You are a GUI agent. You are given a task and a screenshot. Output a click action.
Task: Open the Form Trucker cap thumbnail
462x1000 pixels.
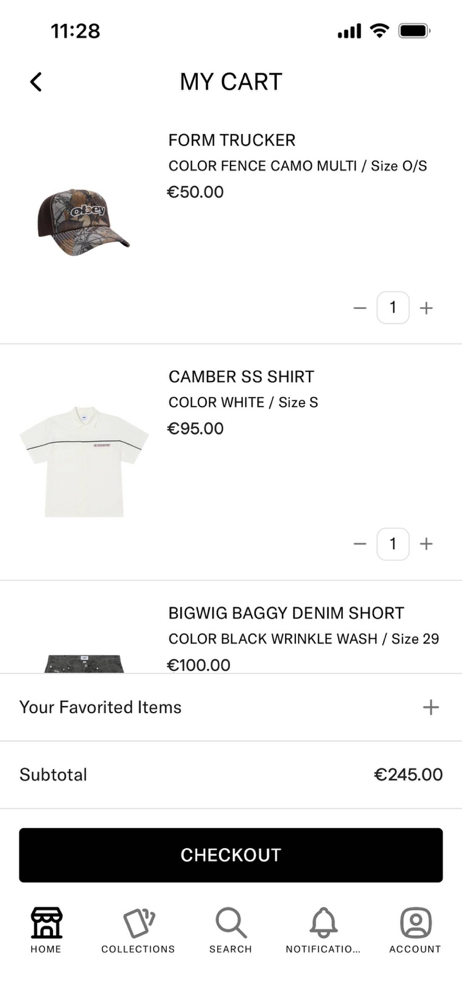[x=84, y=222]
